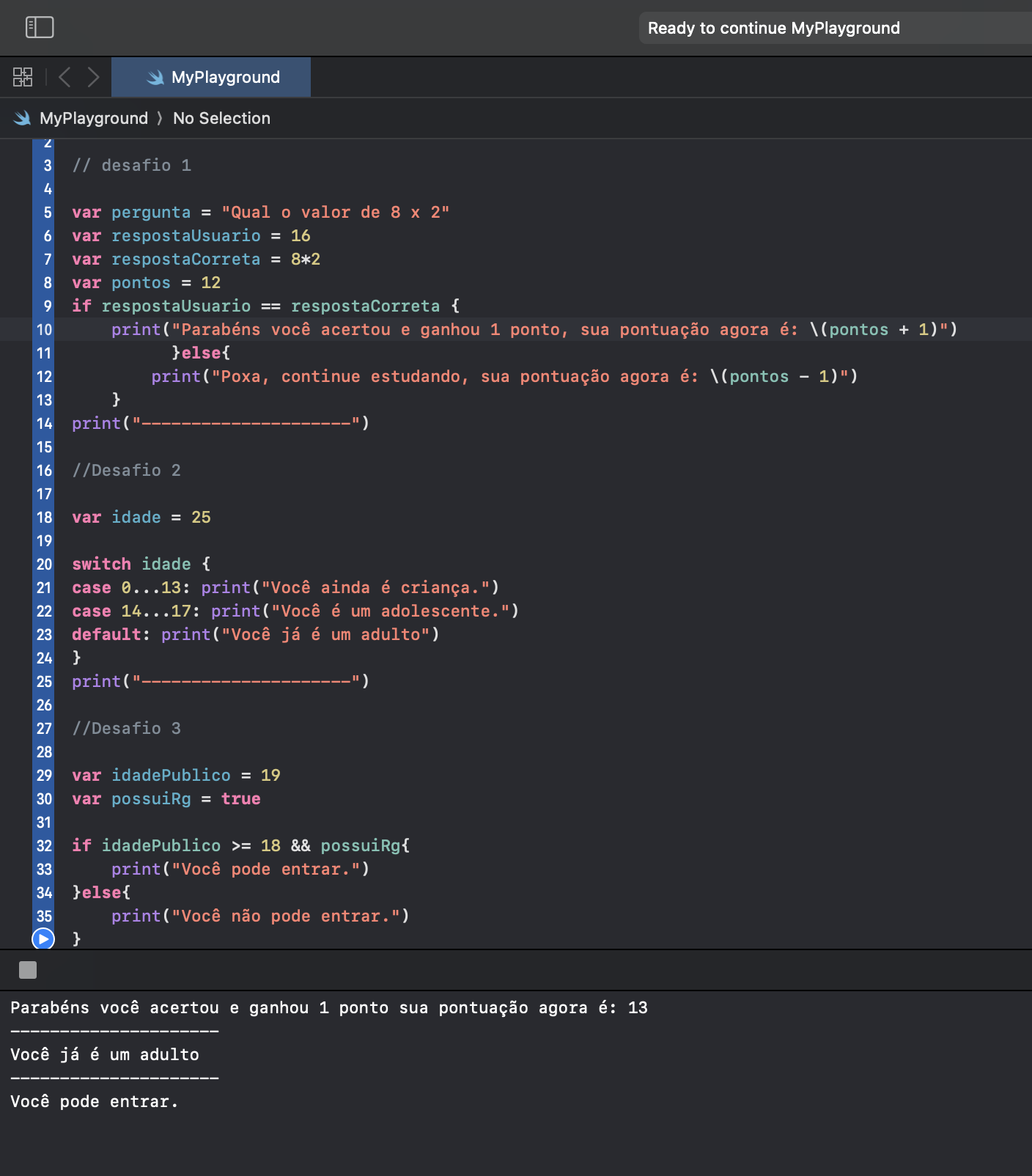The height and width of the screenshot is (1176, 1032).
Task: Click the 'switch' keyword
Action: [101, 564]
